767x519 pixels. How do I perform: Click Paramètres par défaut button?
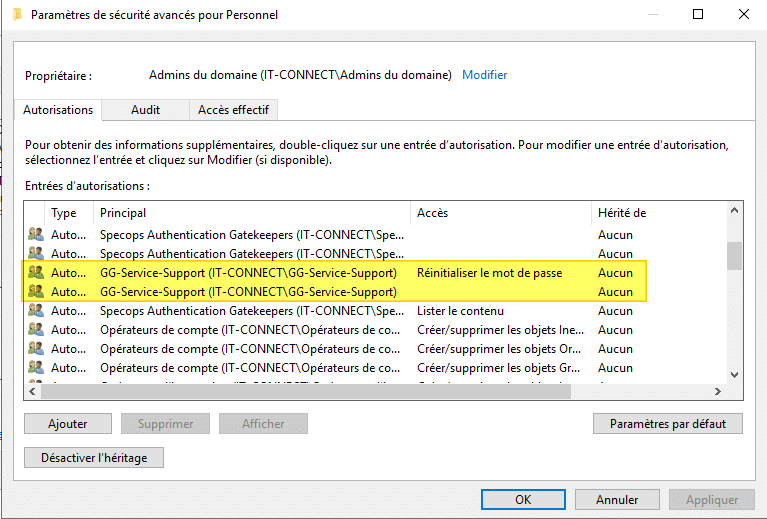pyautogui.click(x=667, y=424)
